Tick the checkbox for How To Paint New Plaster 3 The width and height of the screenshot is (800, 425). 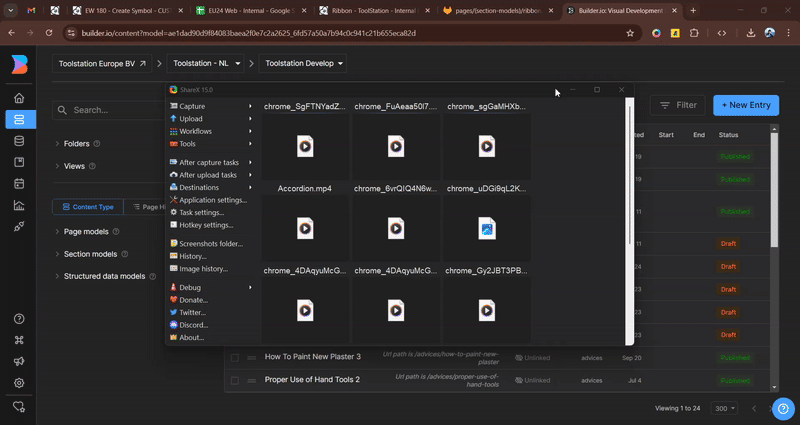[235, 357]
